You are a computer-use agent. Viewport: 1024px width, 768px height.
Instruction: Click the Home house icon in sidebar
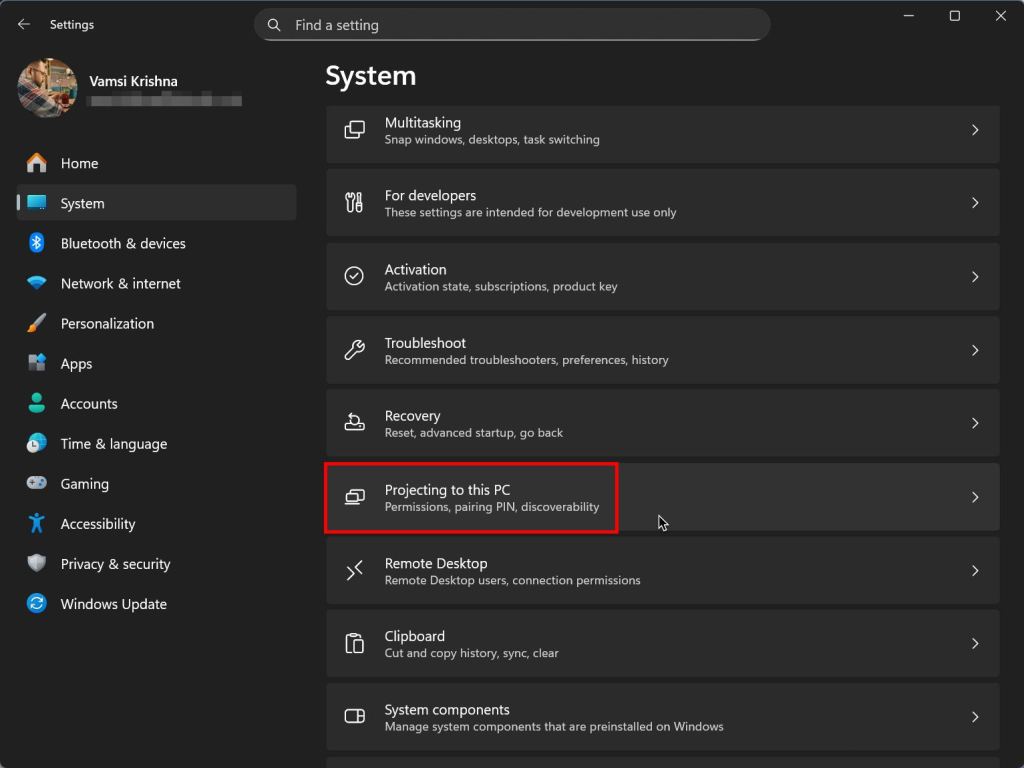[x=37, y=163]
